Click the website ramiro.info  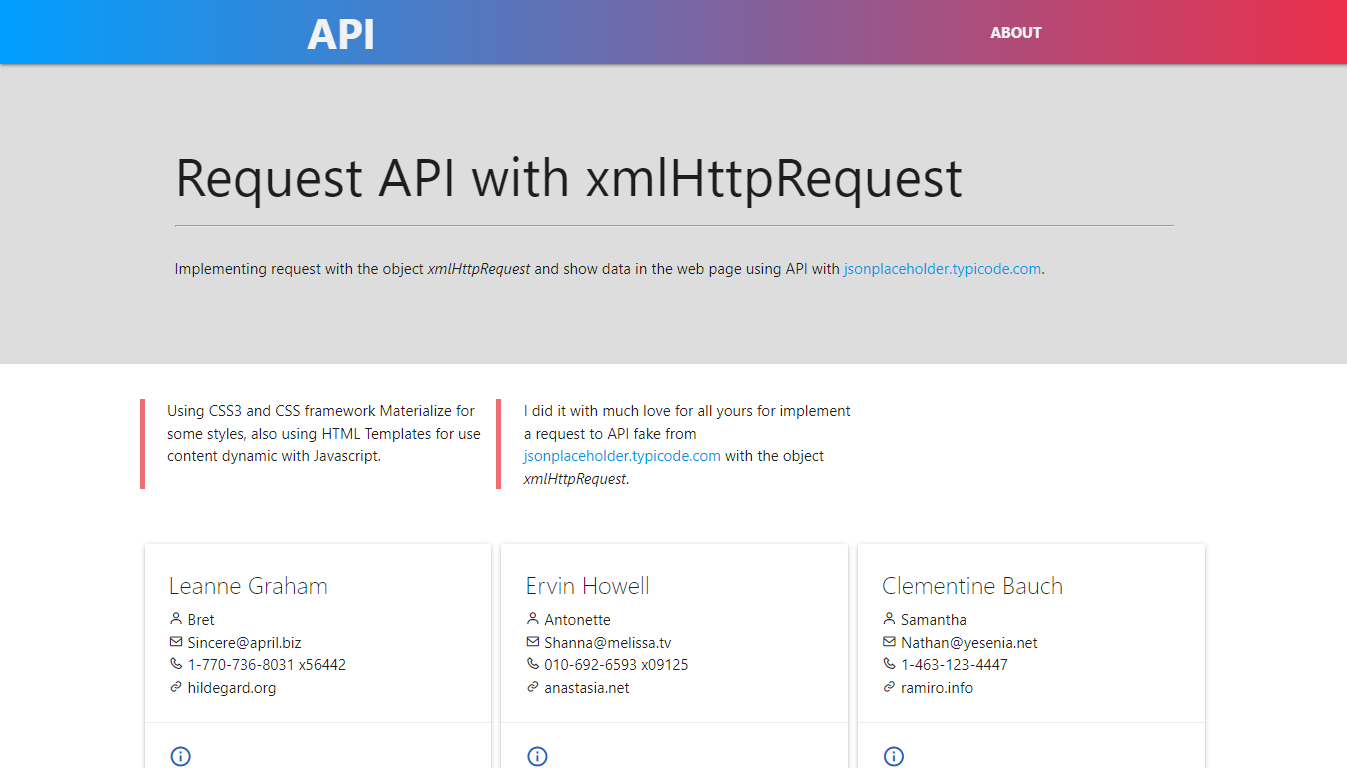coord(937,688)
